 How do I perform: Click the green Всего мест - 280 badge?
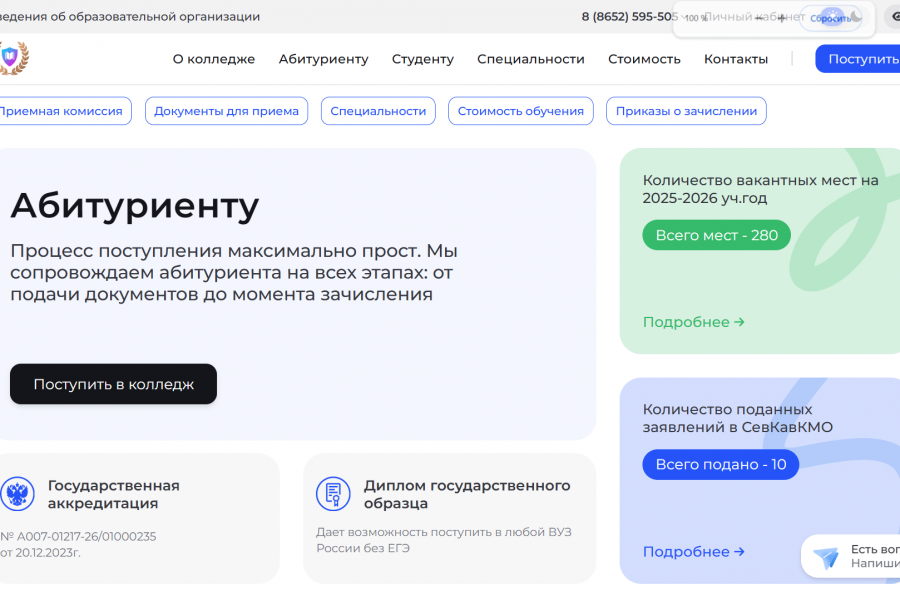(716, 235)
